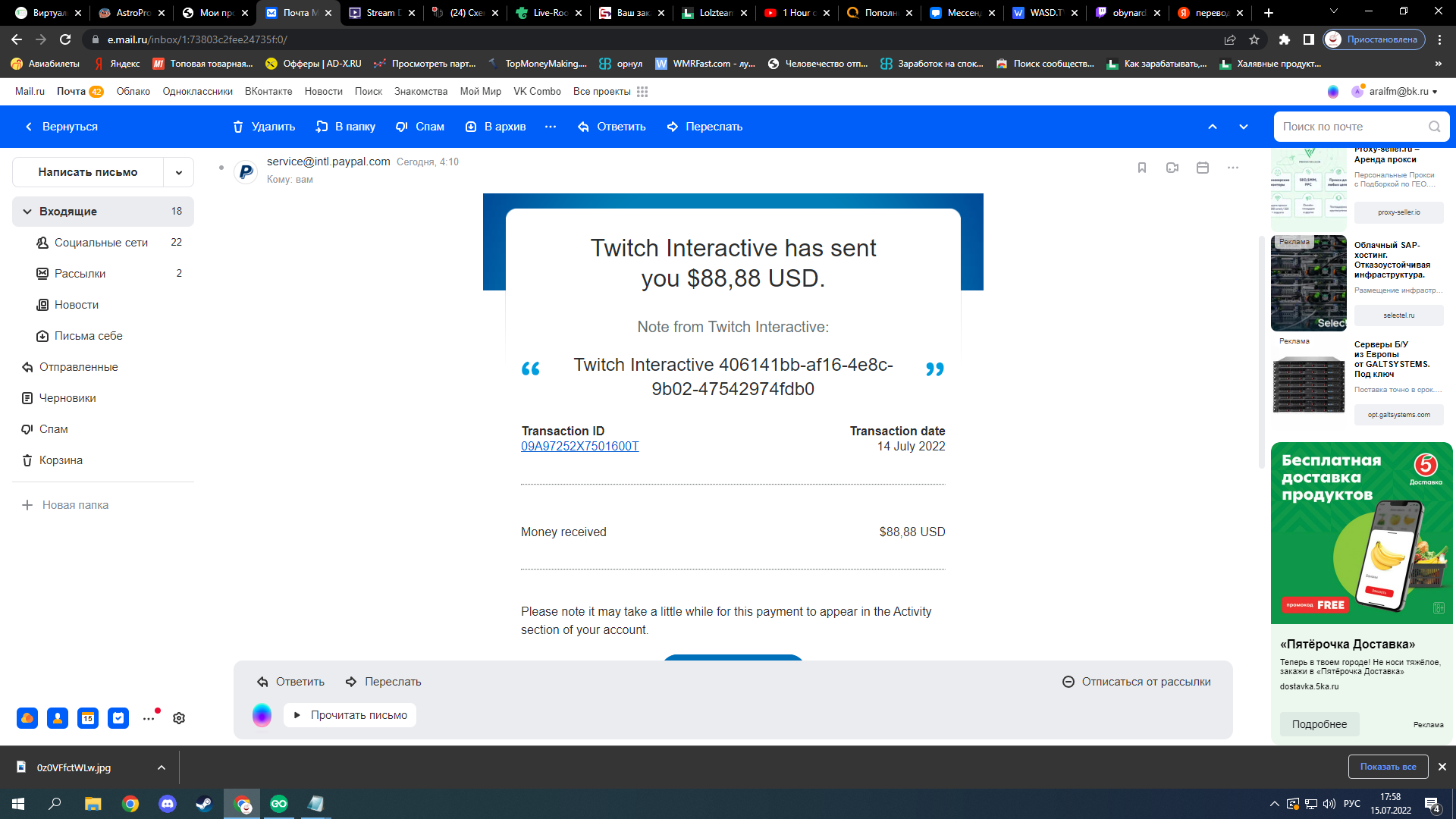The height and width of the screenshot is (819, 1456).
Task: Expand the compose options dropdown arrow
Action: coord(179,173)
